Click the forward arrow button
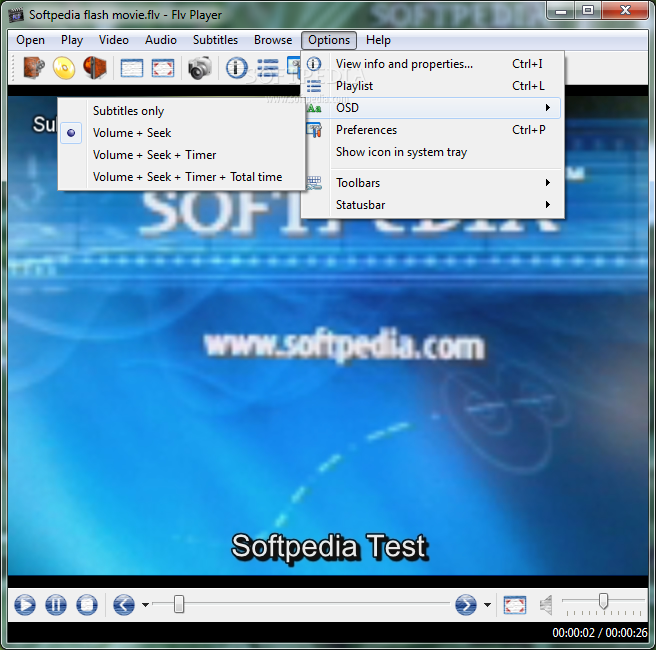 click(x=466, y=604)
